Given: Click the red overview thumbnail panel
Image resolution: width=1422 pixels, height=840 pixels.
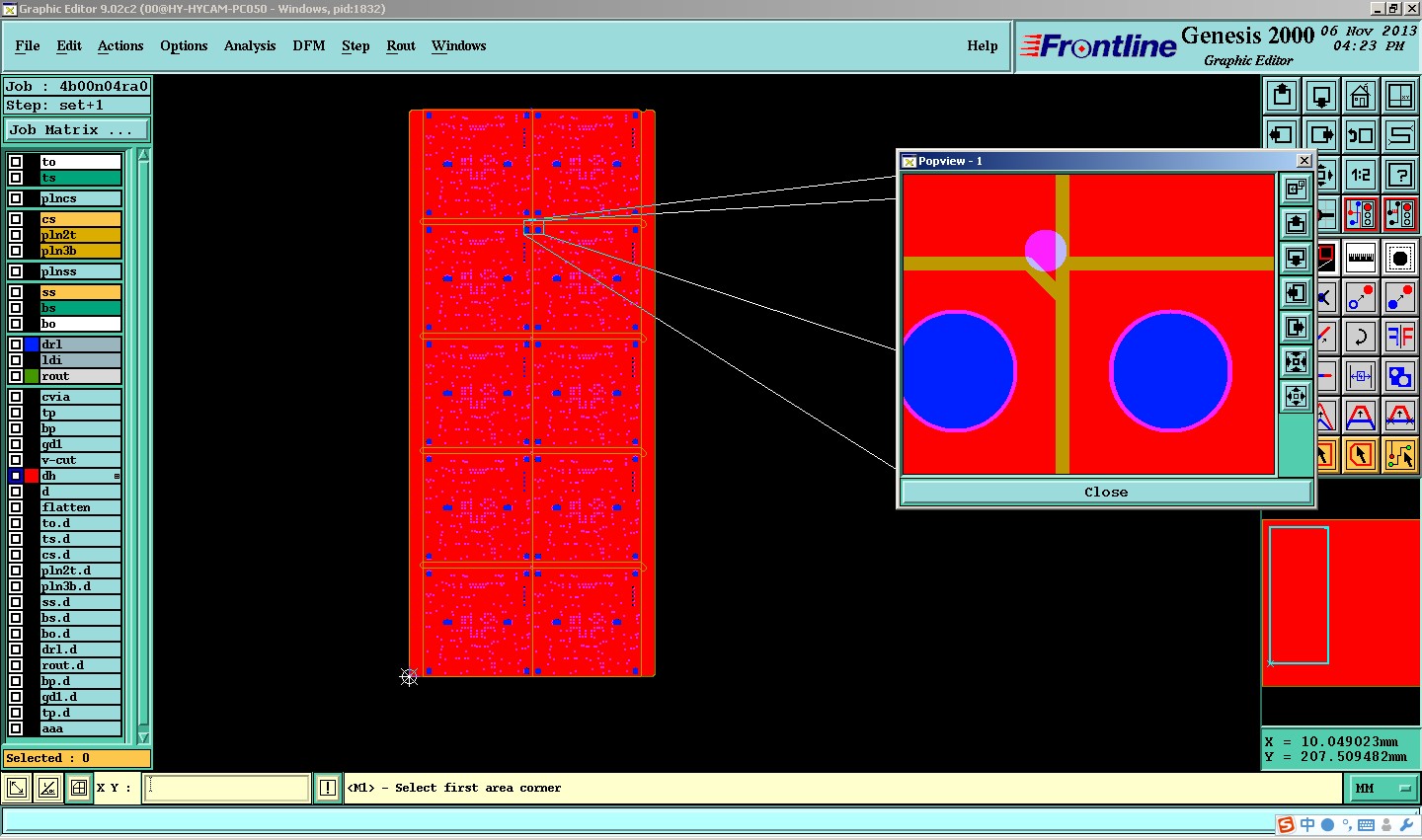Looking at the screenshot, I should click(1341, 602).
